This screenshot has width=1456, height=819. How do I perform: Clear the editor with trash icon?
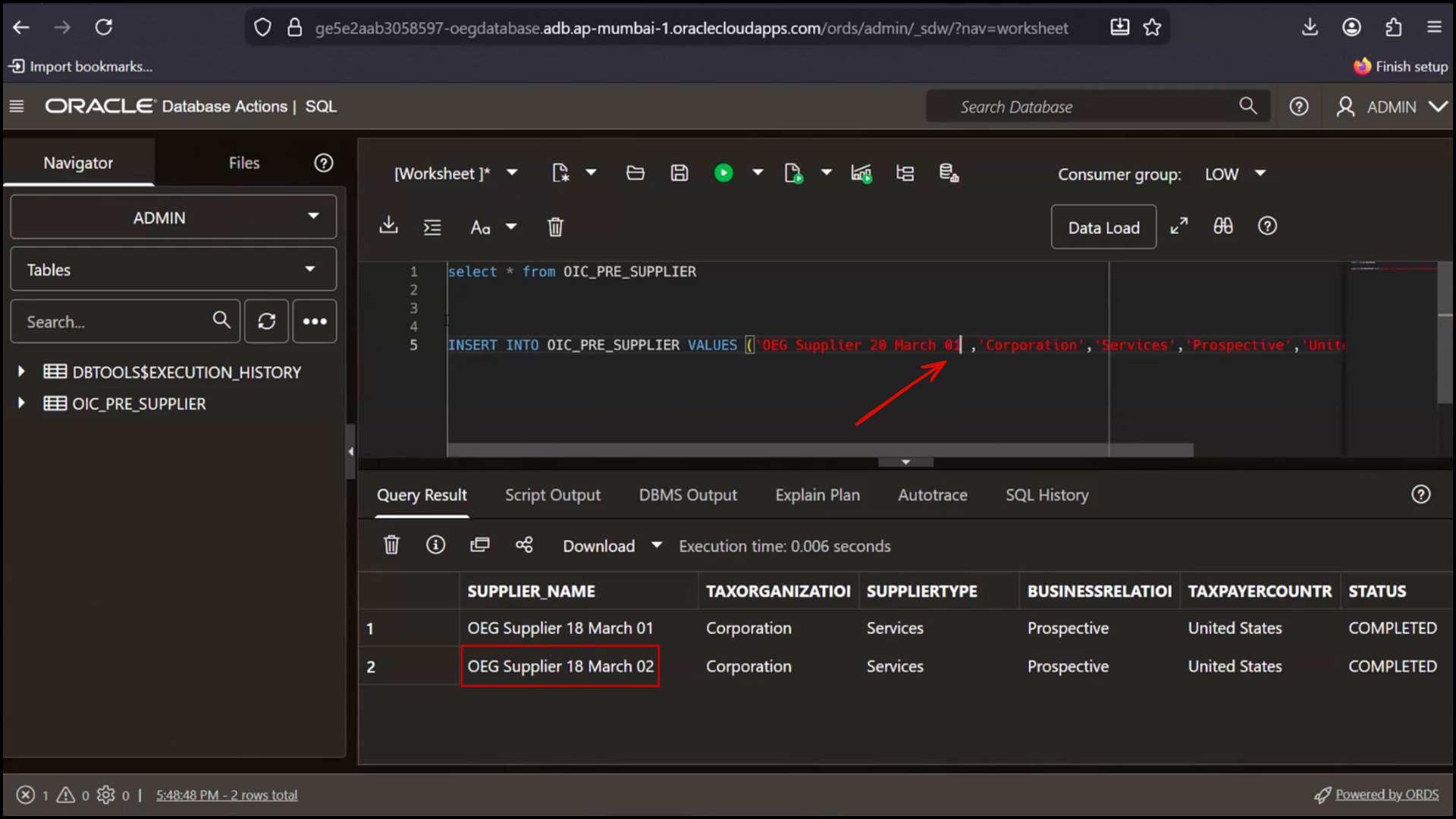(556, 227)
